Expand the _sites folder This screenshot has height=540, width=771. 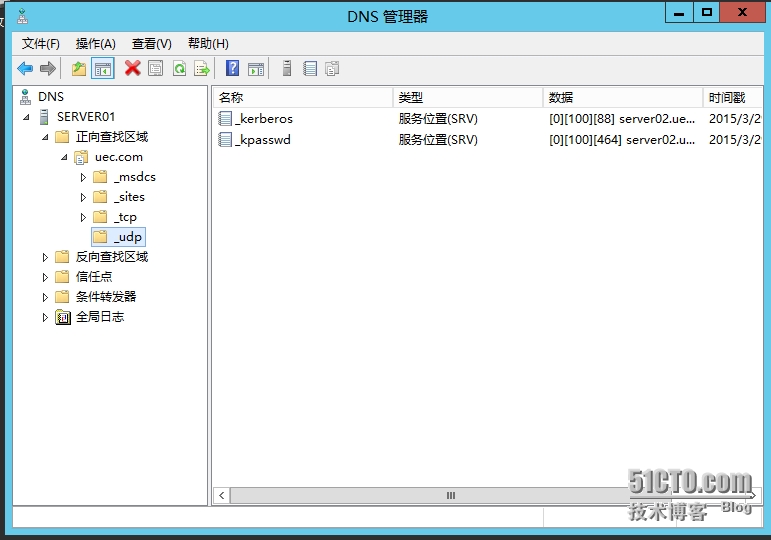(83, 198)
